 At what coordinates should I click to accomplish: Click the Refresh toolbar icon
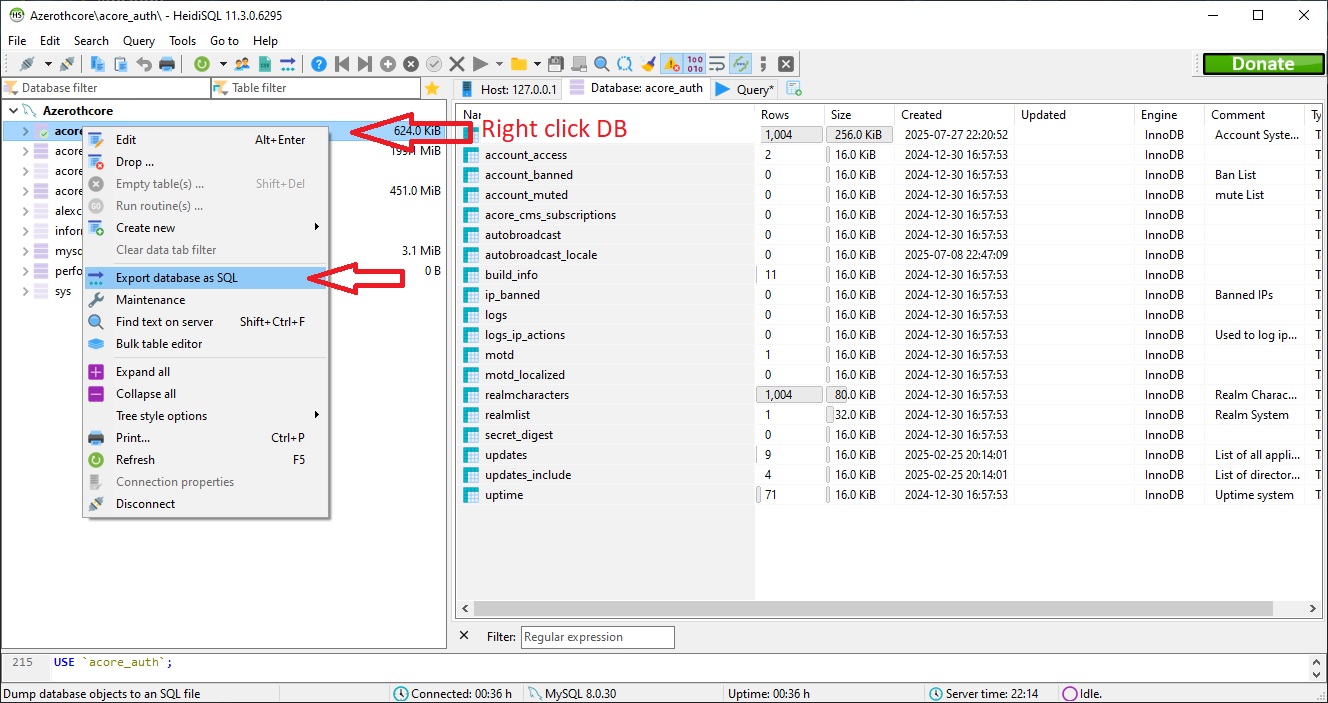tap(202, 63)
